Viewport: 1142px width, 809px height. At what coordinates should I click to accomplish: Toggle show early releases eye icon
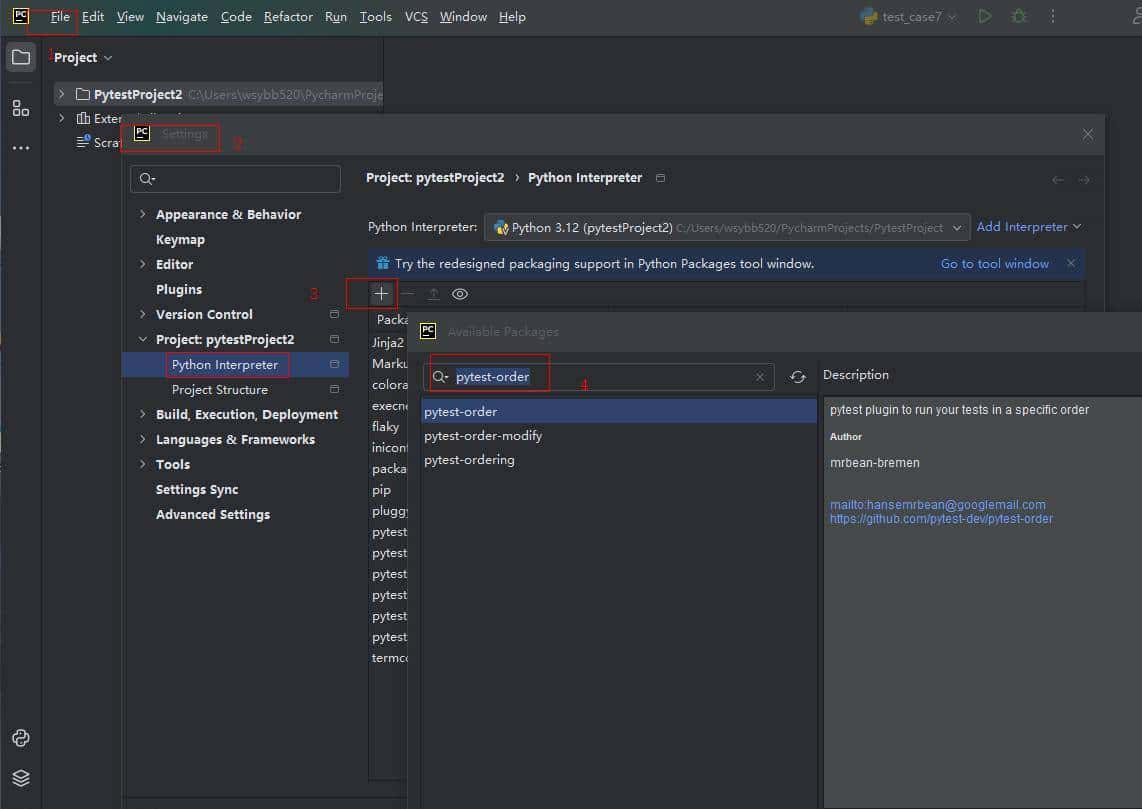click(x=460, y=294)
